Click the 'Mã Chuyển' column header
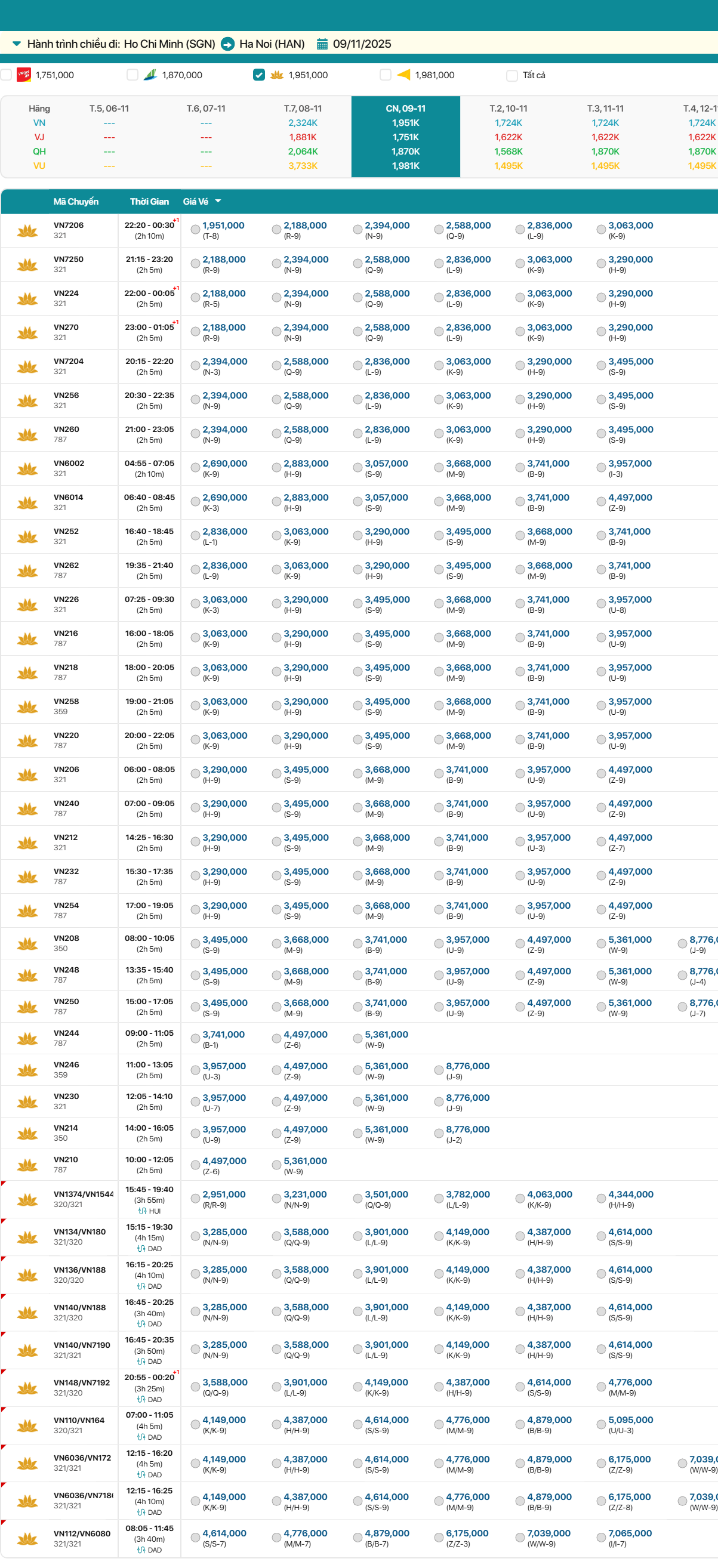 tap(76, 202)
